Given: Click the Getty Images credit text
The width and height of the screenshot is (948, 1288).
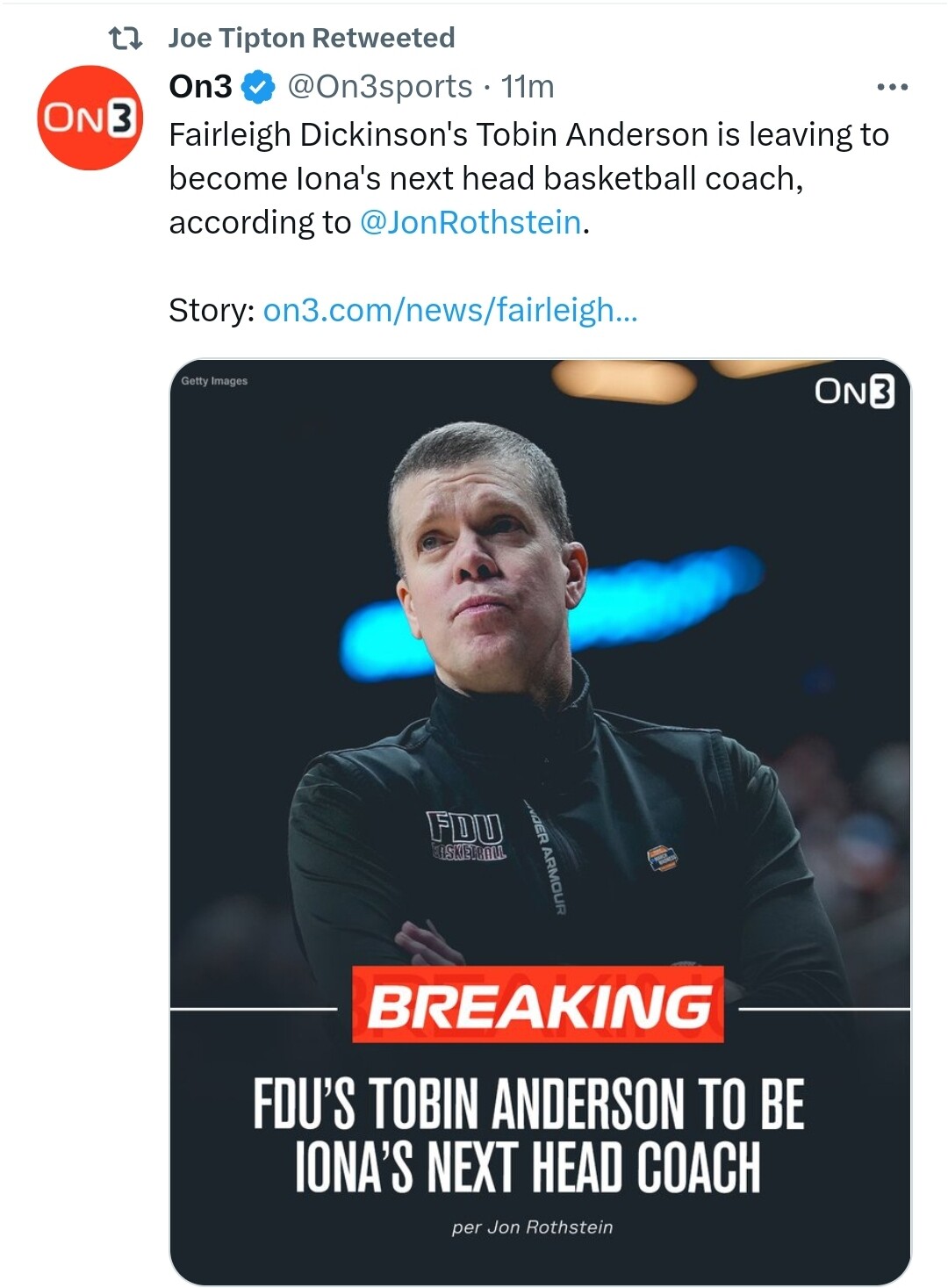Looking at the screenshot, I should point(214,381).
